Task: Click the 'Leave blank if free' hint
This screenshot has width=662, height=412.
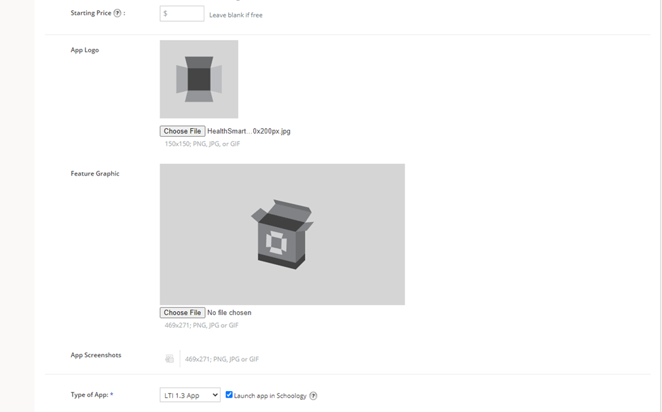Action: pos(236,15)
